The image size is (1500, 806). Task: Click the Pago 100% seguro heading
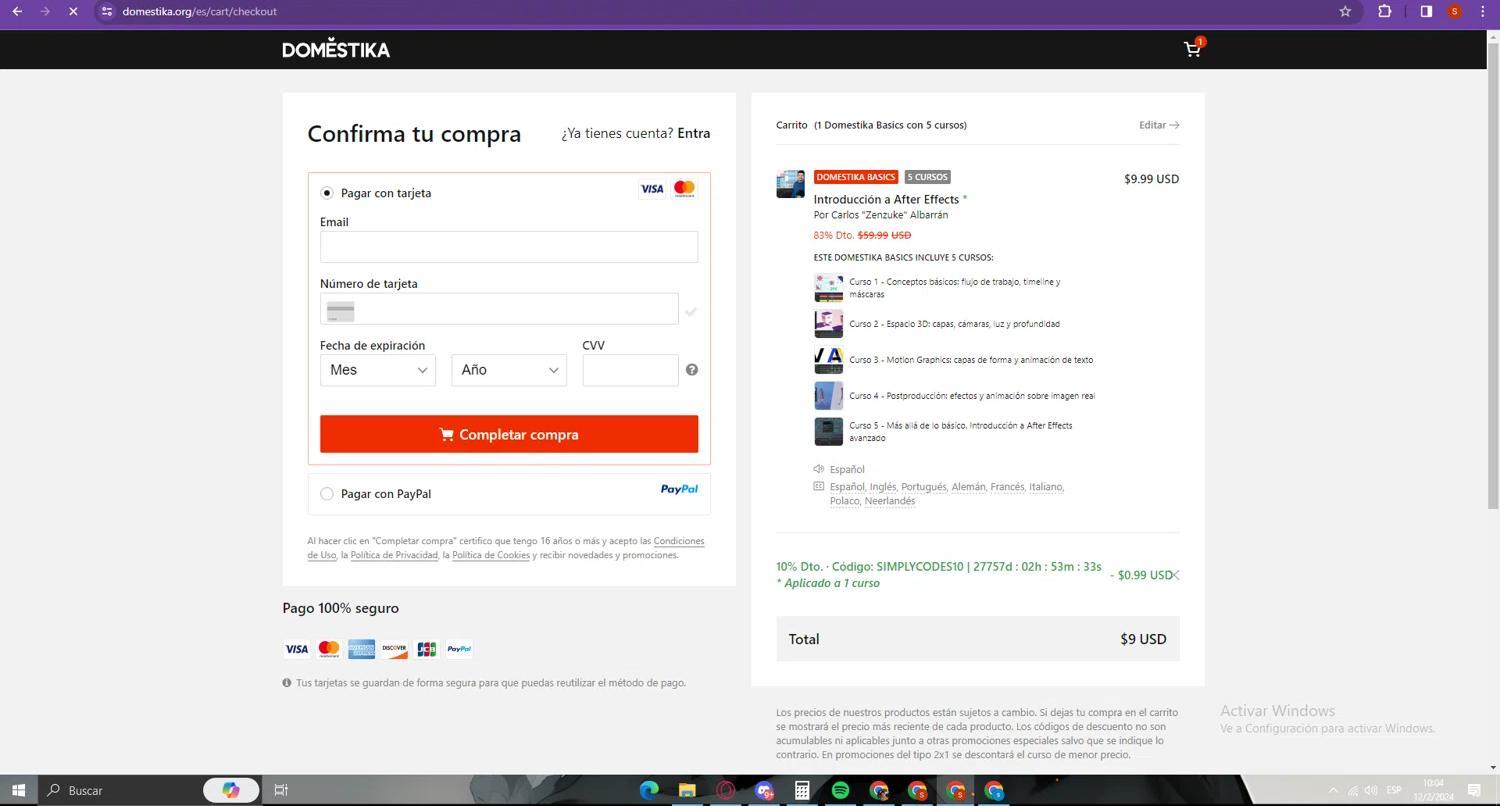click(340, 608)
